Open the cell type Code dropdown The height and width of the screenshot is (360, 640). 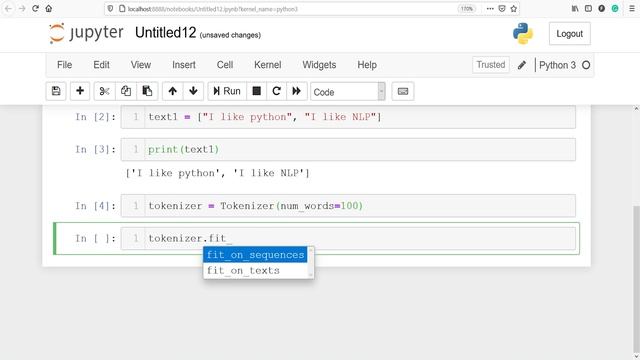(x=348, y=91)
